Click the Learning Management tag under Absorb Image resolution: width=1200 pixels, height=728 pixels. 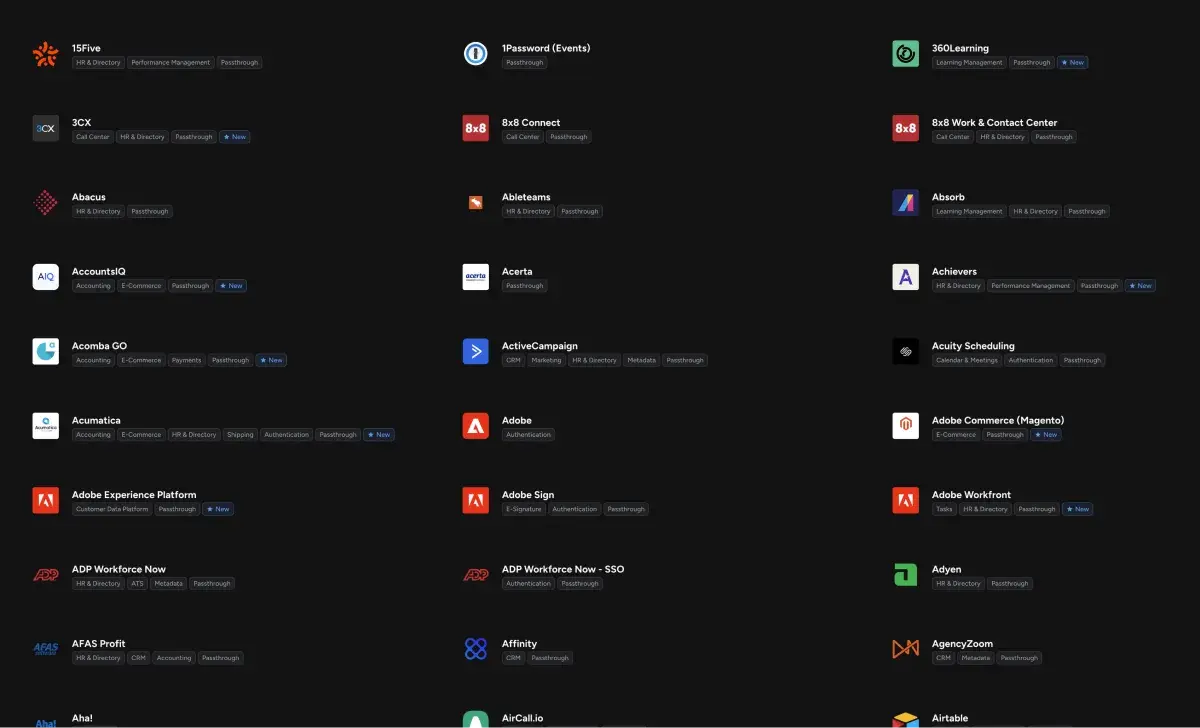[x=969, y=212]
